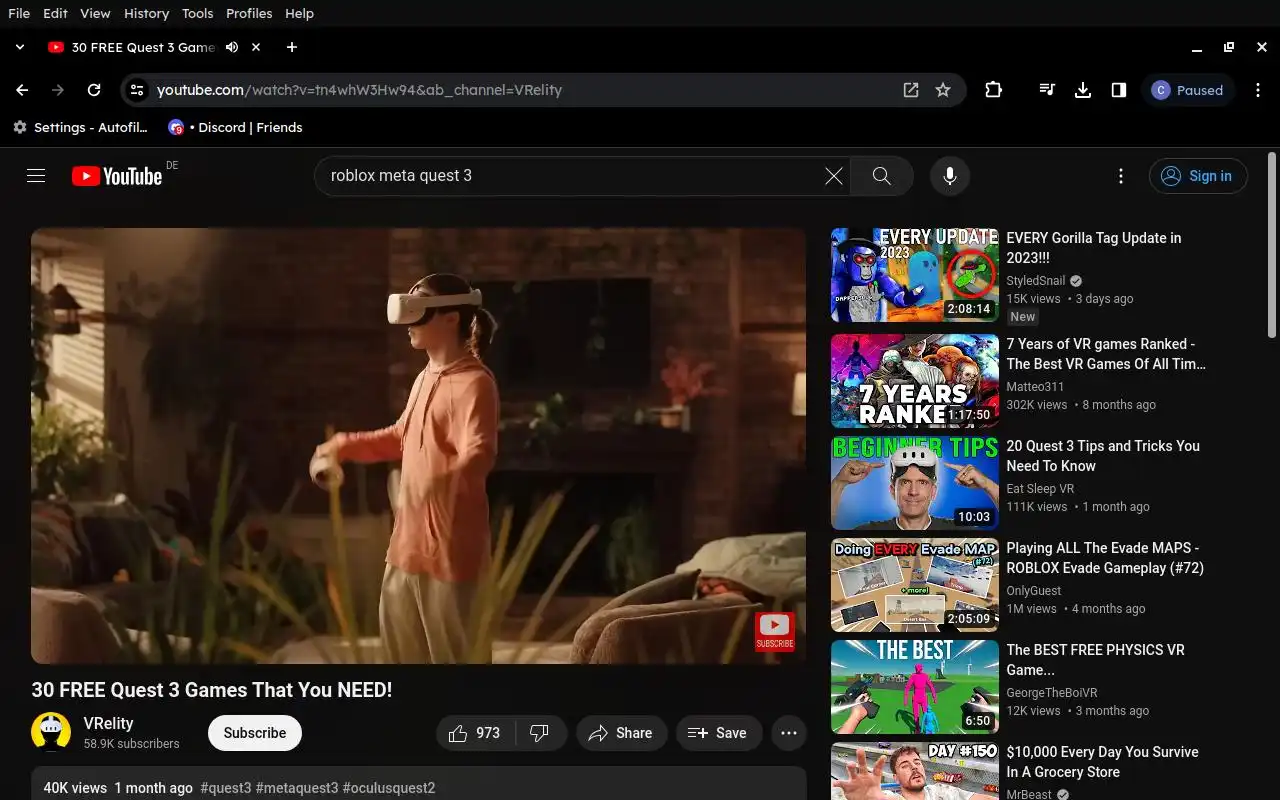Clear the search box with X icon
The image size is (1280, 800).
coord(833,176)
